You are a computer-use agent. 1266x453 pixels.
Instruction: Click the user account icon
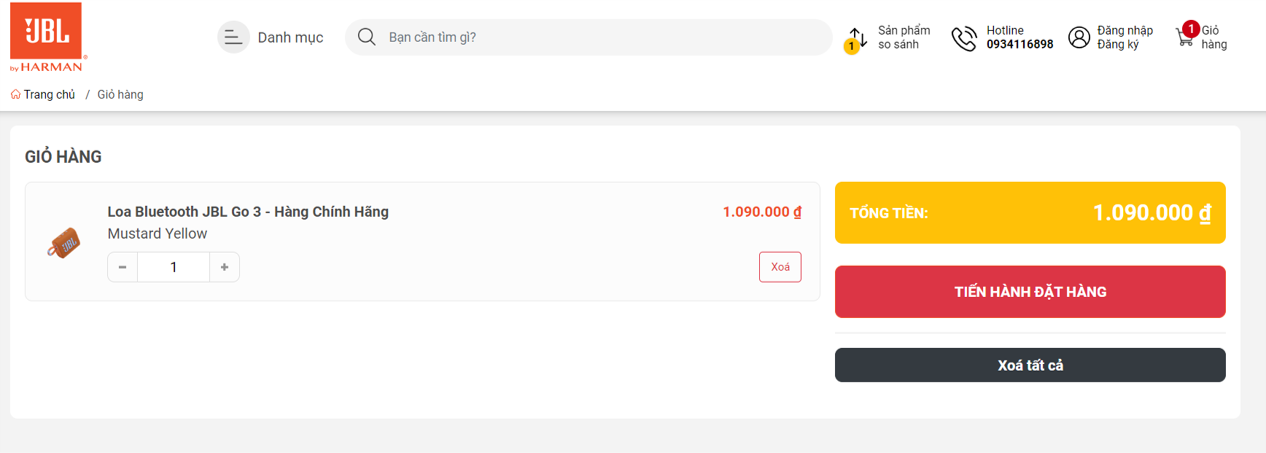point(1079,38)
